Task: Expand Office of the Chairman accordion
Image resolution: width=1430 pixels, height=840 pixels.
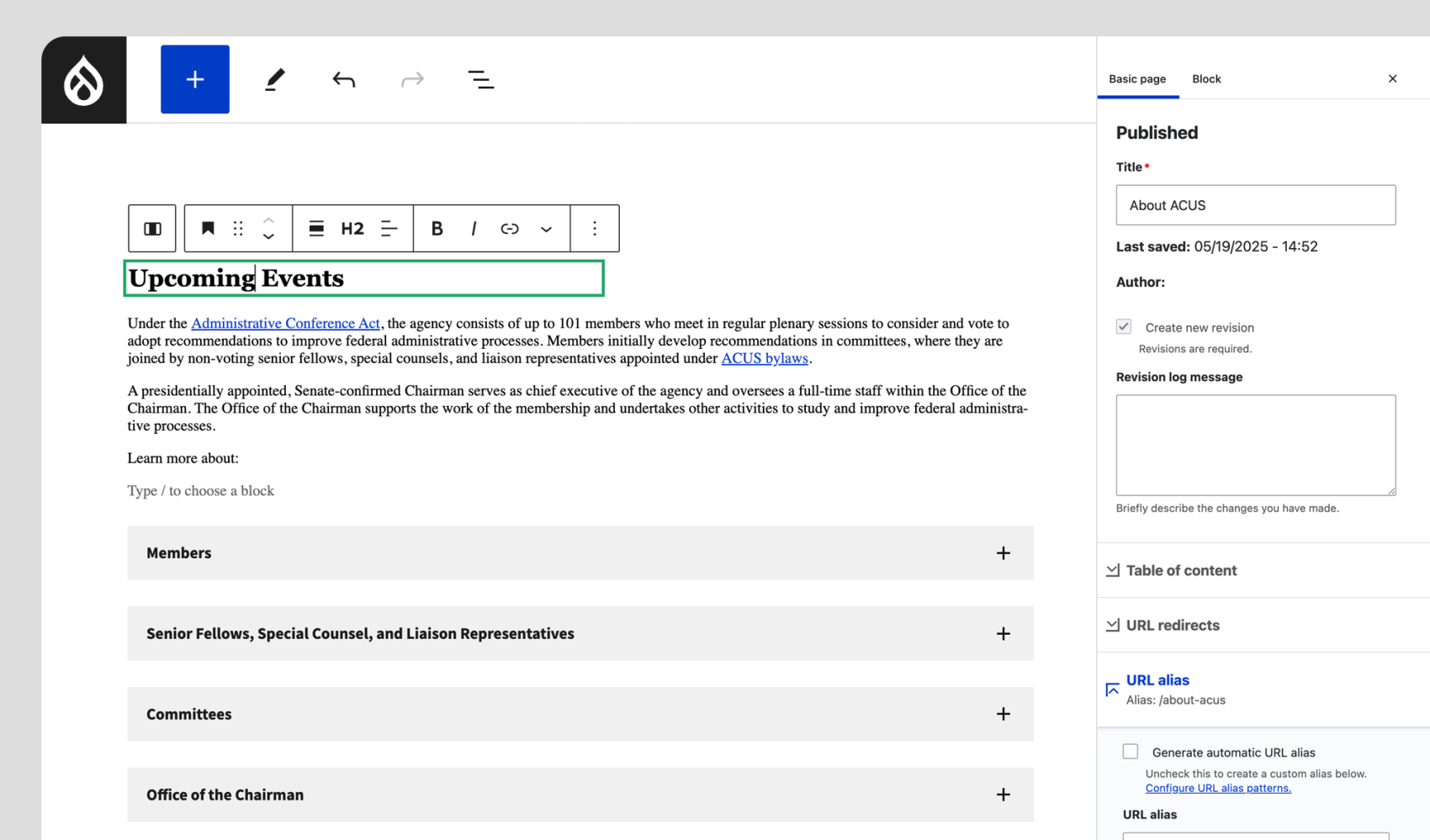Action: pyautogui.click(x=580, y=795)
